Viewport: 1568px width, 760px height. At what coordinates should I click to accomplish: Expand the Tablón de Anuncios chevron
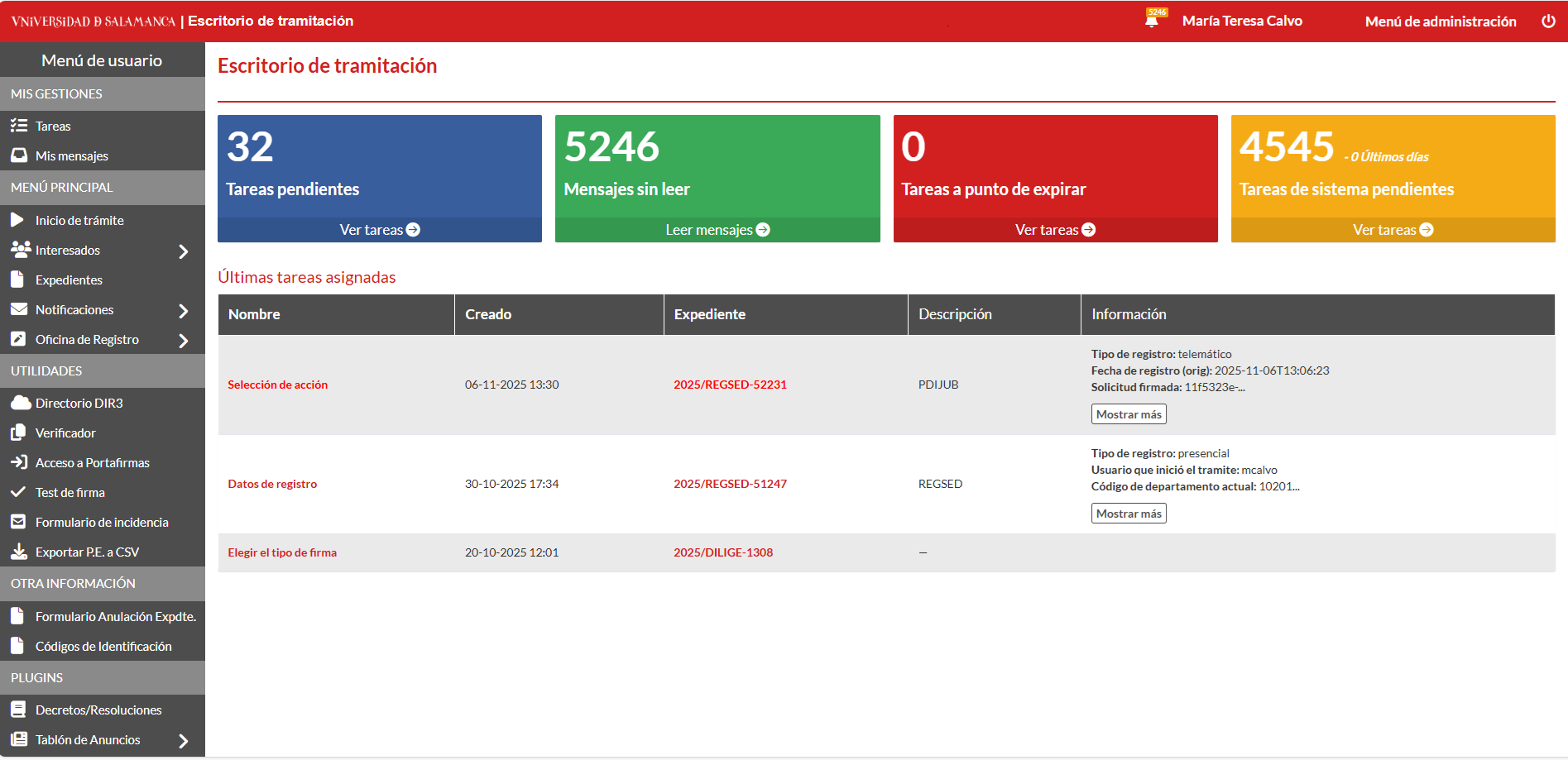tap(184, 741)
